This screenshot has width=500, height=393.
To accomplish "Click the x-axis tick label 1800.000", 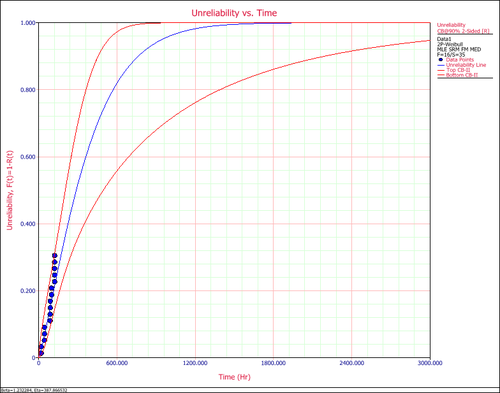I will click(273, 363).
